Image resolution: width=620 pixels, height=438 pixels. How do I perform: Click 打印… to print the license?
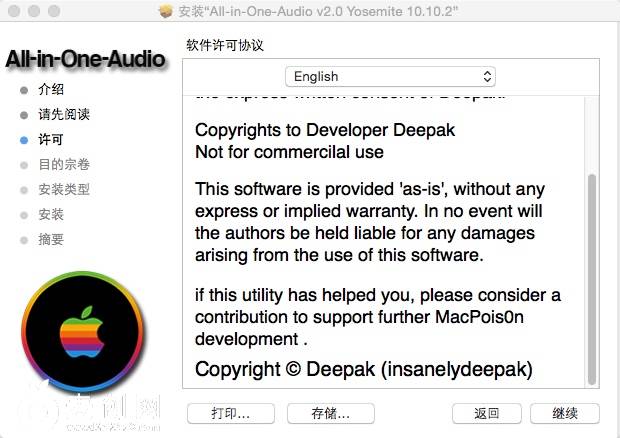click(x=231, y=413)
